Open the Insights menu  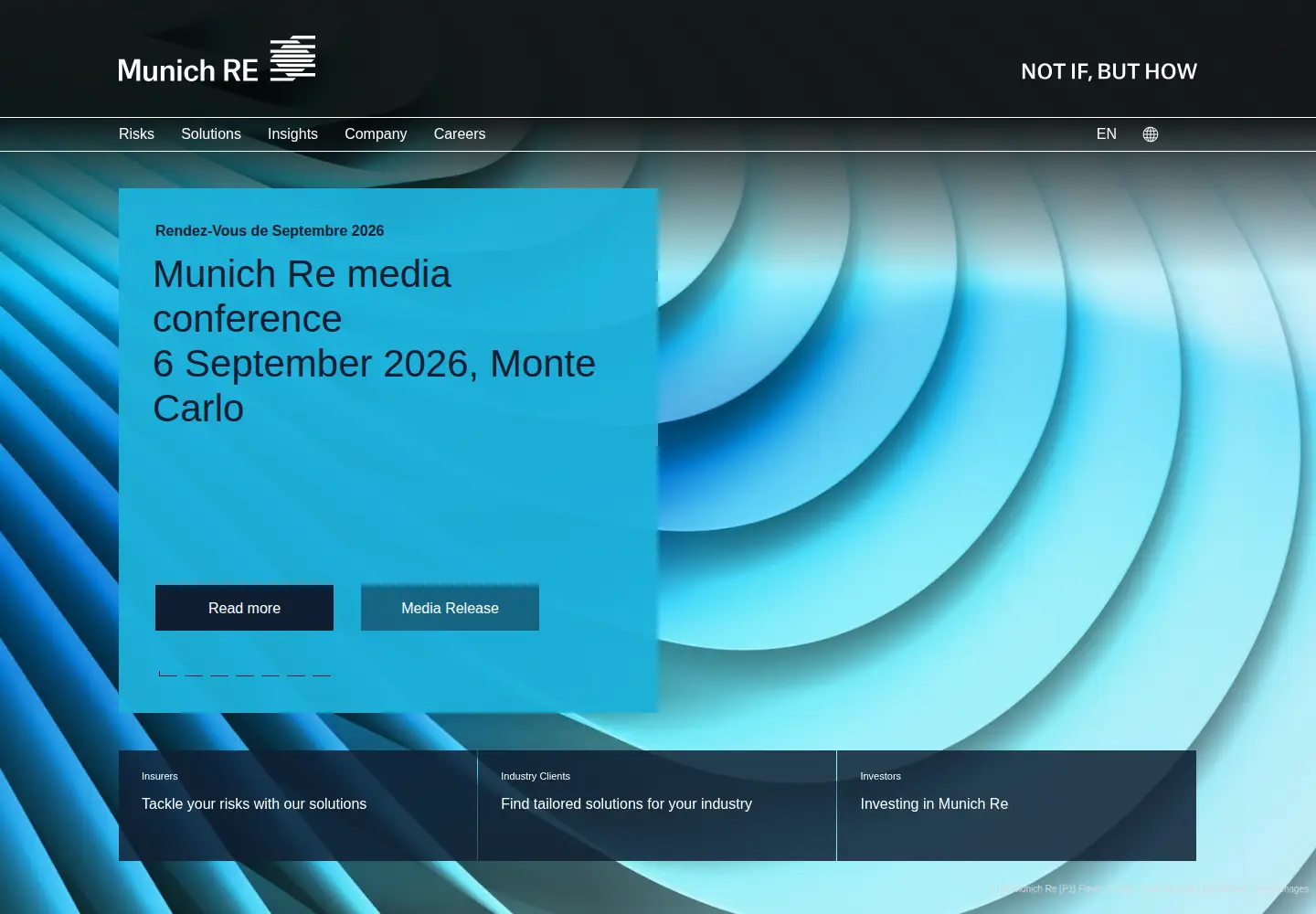pyautogui.click(x=292, y=134)
